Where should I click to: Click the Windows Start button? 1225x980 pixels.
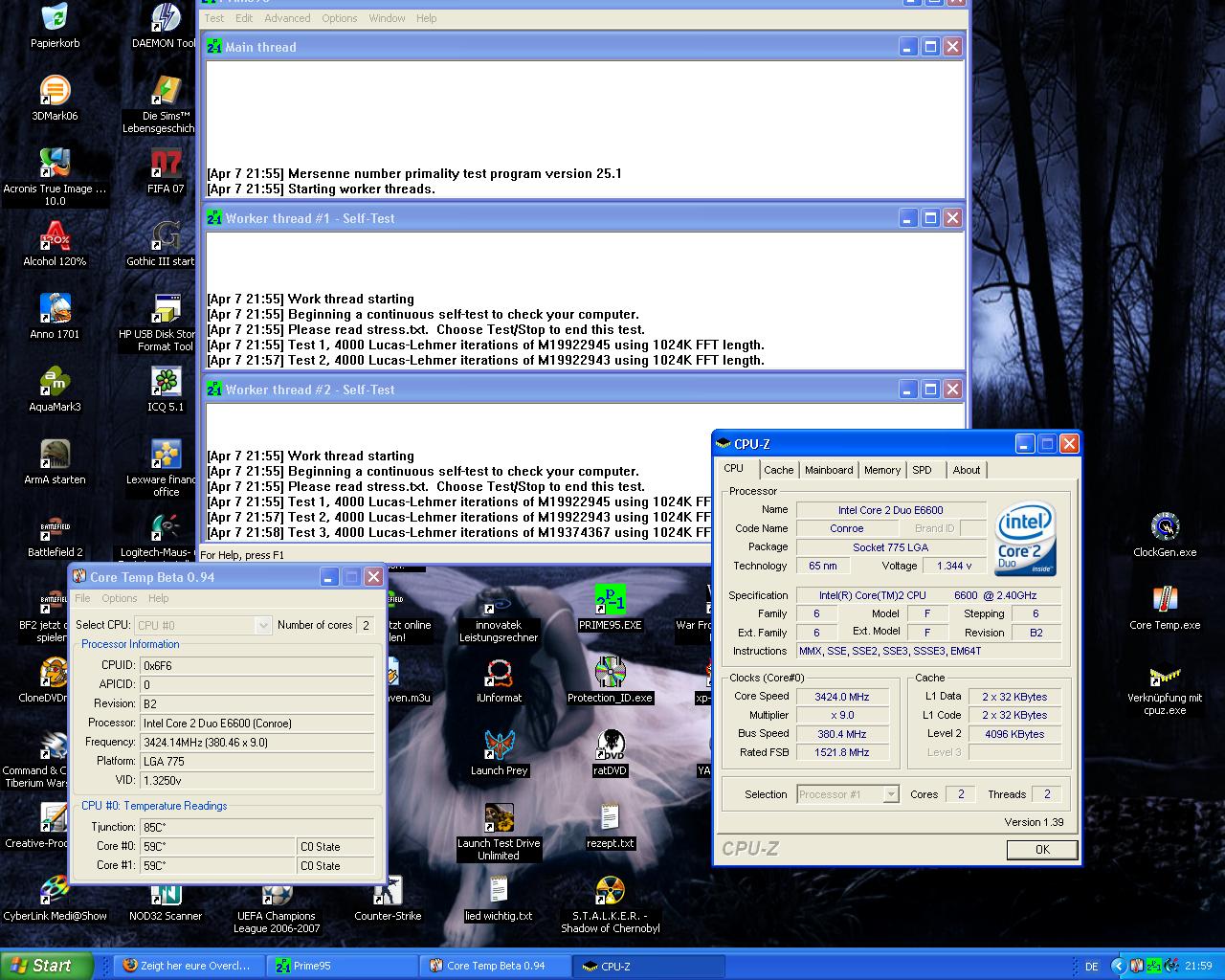pos(47,966)
